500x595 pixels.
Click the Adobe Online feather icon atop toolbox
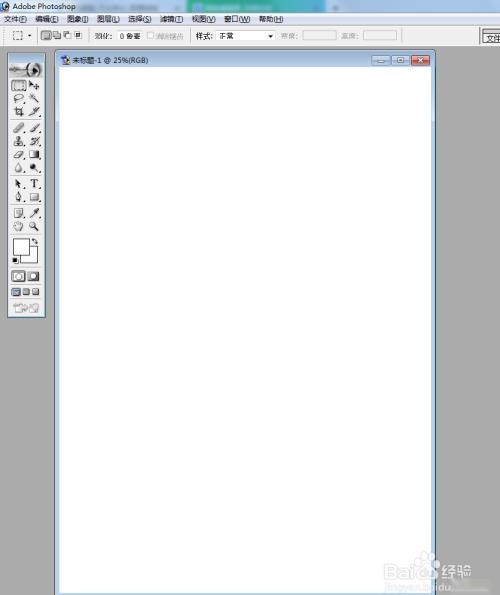click(x=26, y=69)
